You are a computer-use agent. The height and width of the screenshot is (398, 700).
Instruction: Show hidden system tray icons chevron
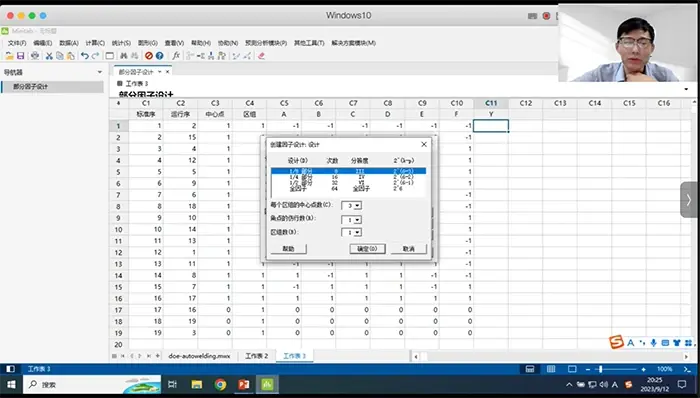[x=569, y=385]
